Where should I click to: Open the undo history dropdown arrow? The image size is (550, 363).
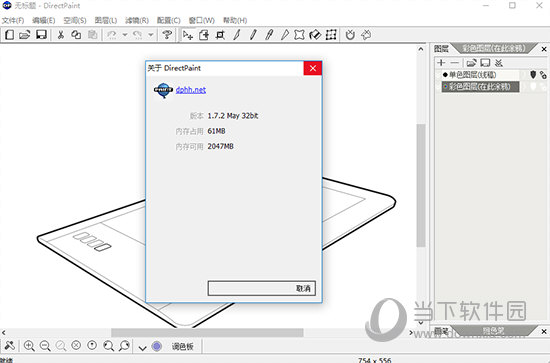point(125,35)
